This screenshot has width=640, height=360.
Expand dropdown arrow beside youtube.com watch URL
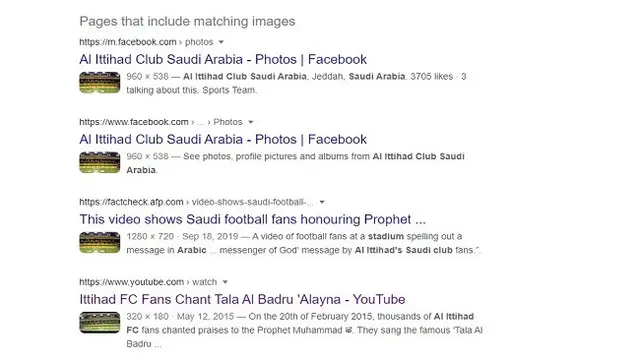click(225, 282)
